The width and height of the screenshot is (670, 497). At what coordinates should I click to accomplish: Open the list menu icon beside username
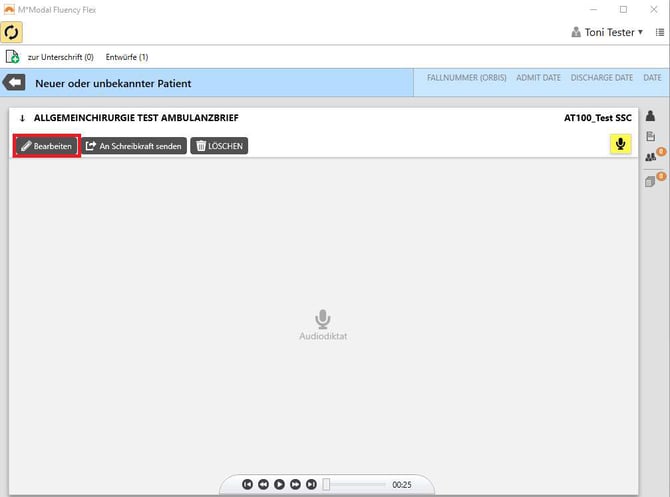pyautogui.click(x=659, y=33)
